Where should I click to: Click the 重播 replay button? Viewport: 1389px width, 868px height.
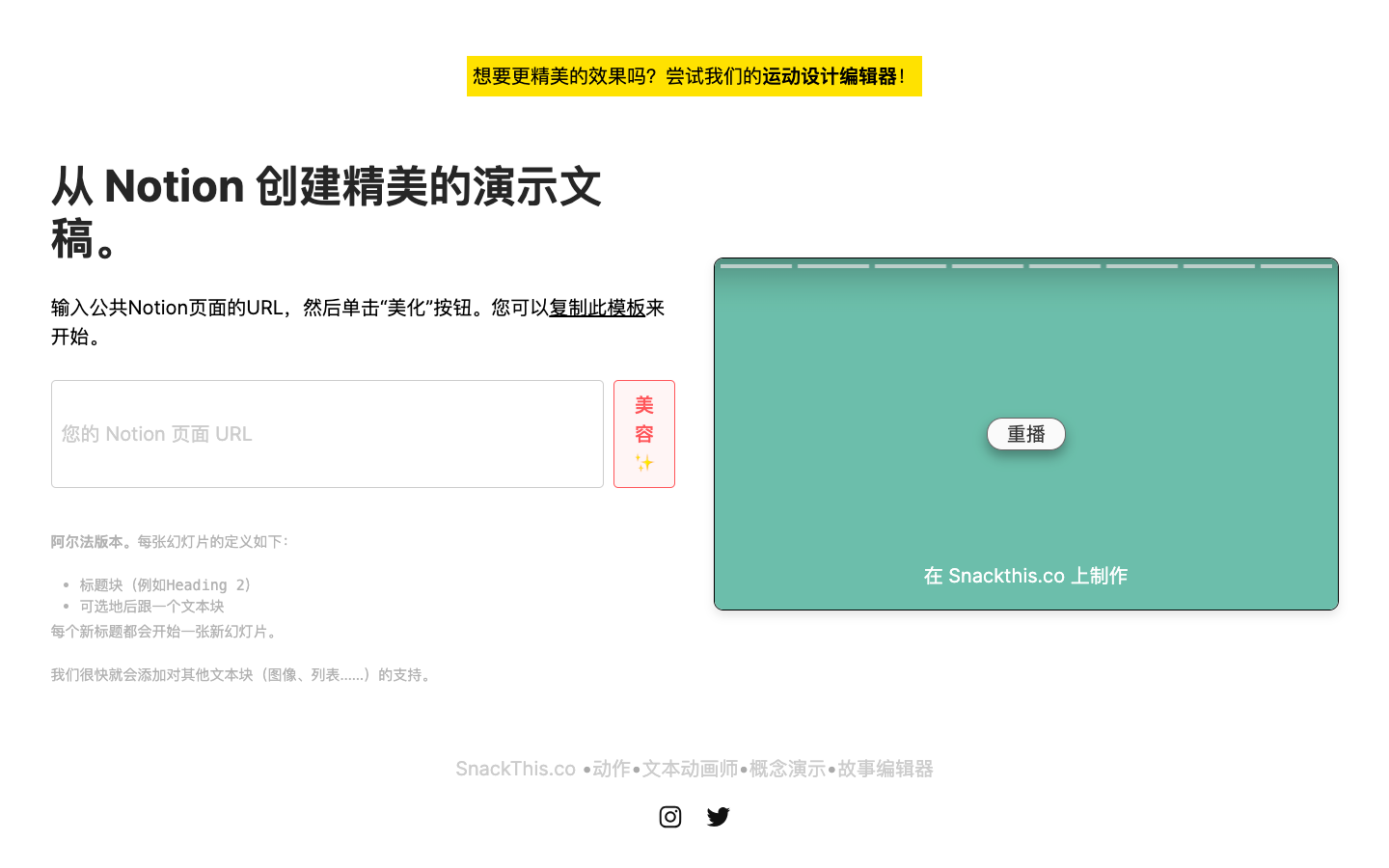tap(1026, 434)
